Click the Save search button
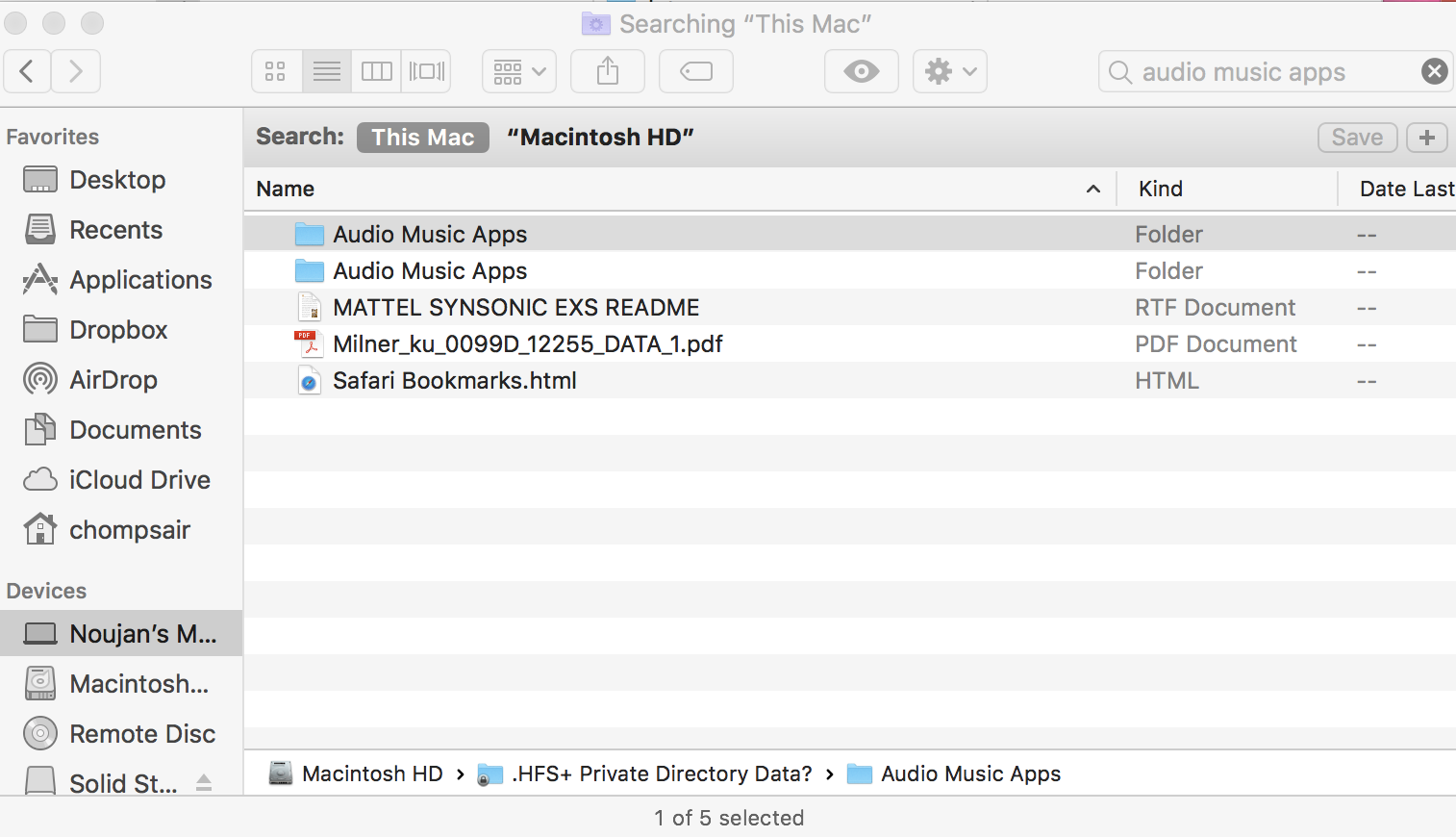1456x837 pixels. point(1357,138)
